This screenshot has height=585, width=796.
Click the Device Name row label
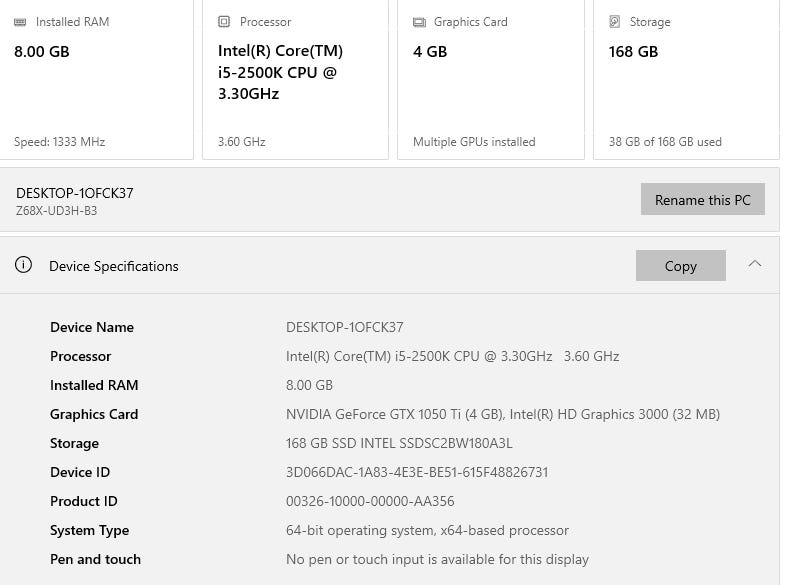tap(92, 327)
